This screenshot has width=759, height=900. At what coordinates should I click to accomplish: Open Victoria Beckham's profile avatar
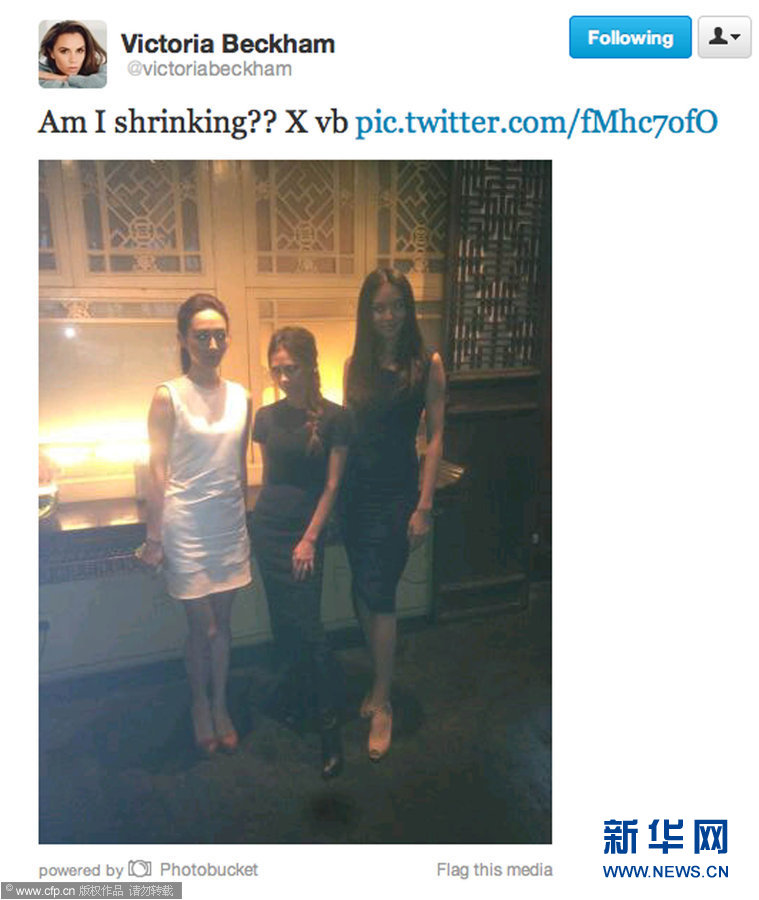[x=72, y=54]
